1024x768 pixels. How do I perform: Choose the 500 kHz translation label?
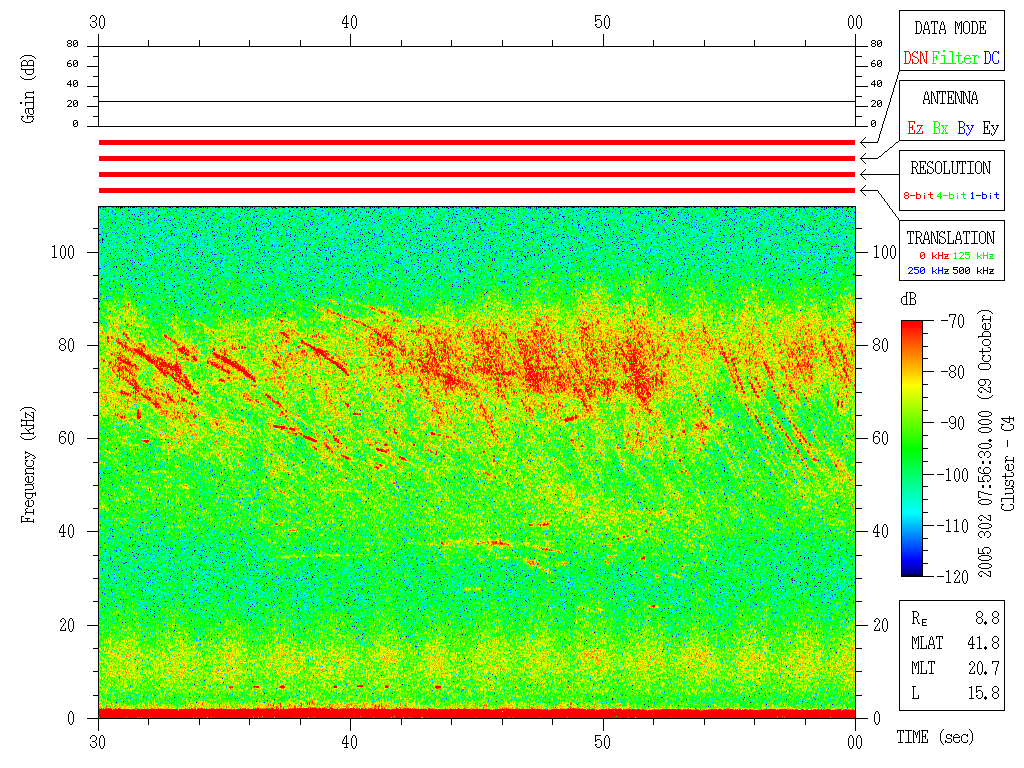pos(976,270)
